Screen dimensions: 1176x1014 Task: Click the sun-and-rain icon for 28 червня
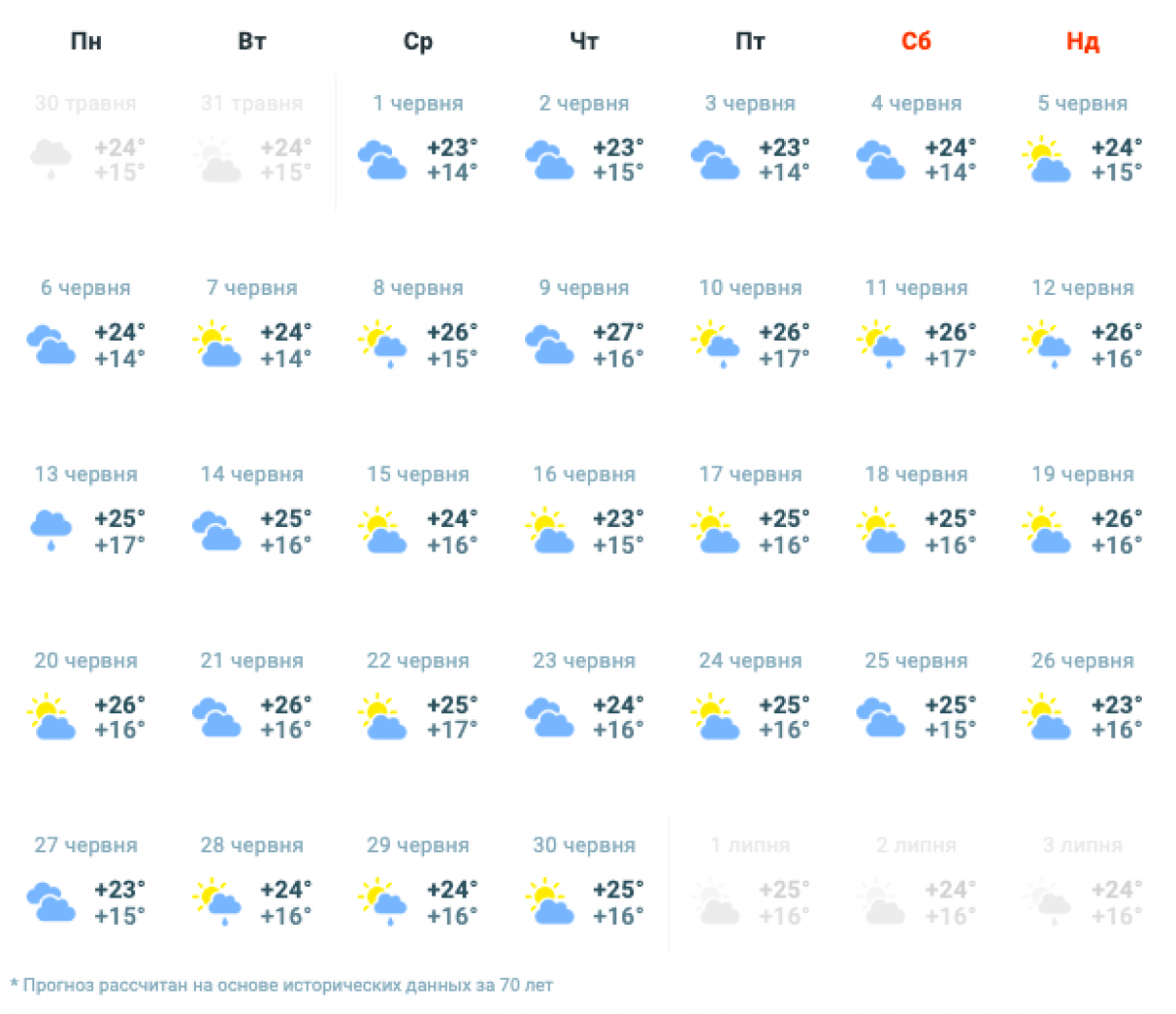218,902
